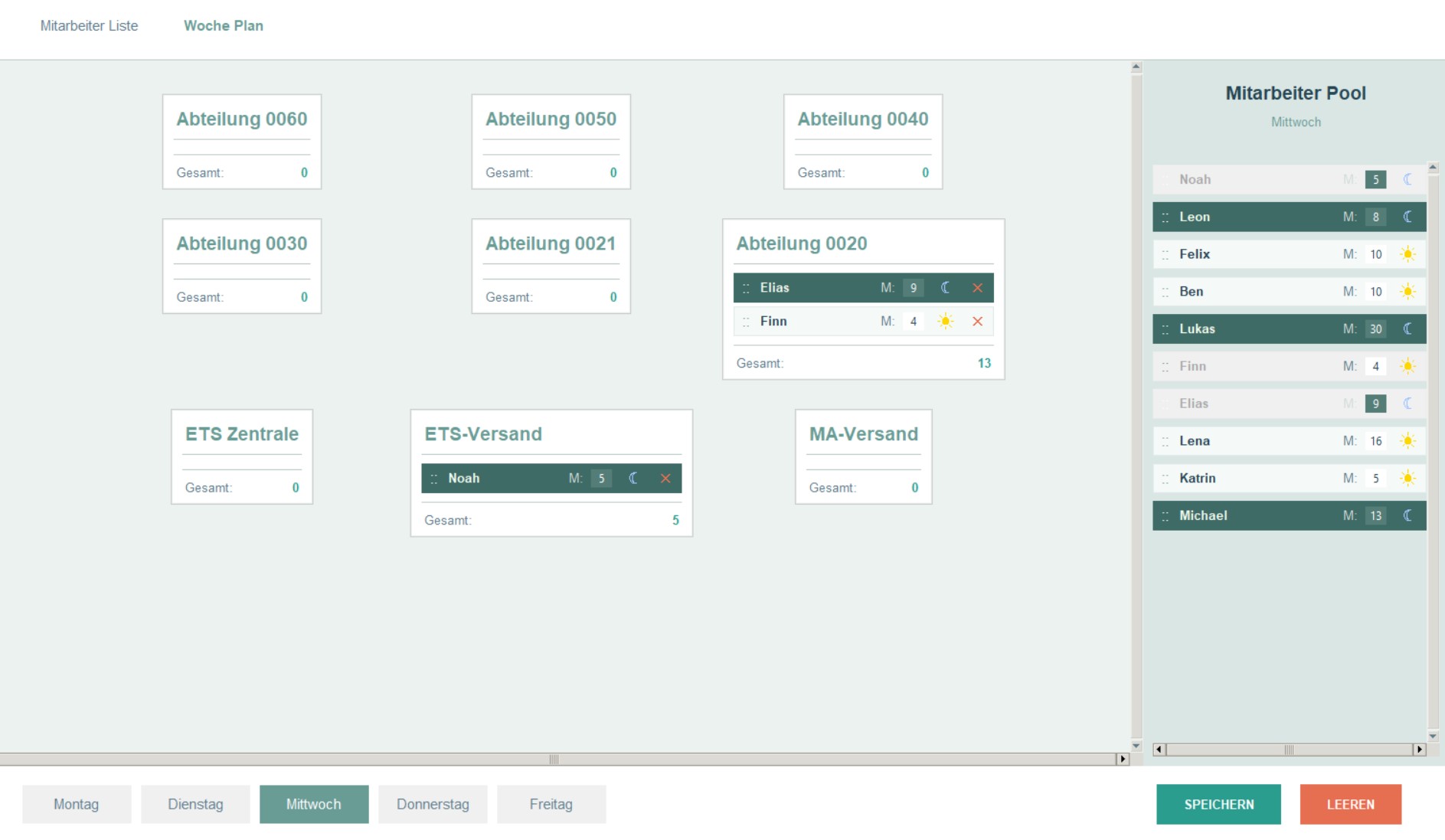Click Michael's moon shift icon in pool
This screenshot has height=840, width=1445.
click(1407, 516)
